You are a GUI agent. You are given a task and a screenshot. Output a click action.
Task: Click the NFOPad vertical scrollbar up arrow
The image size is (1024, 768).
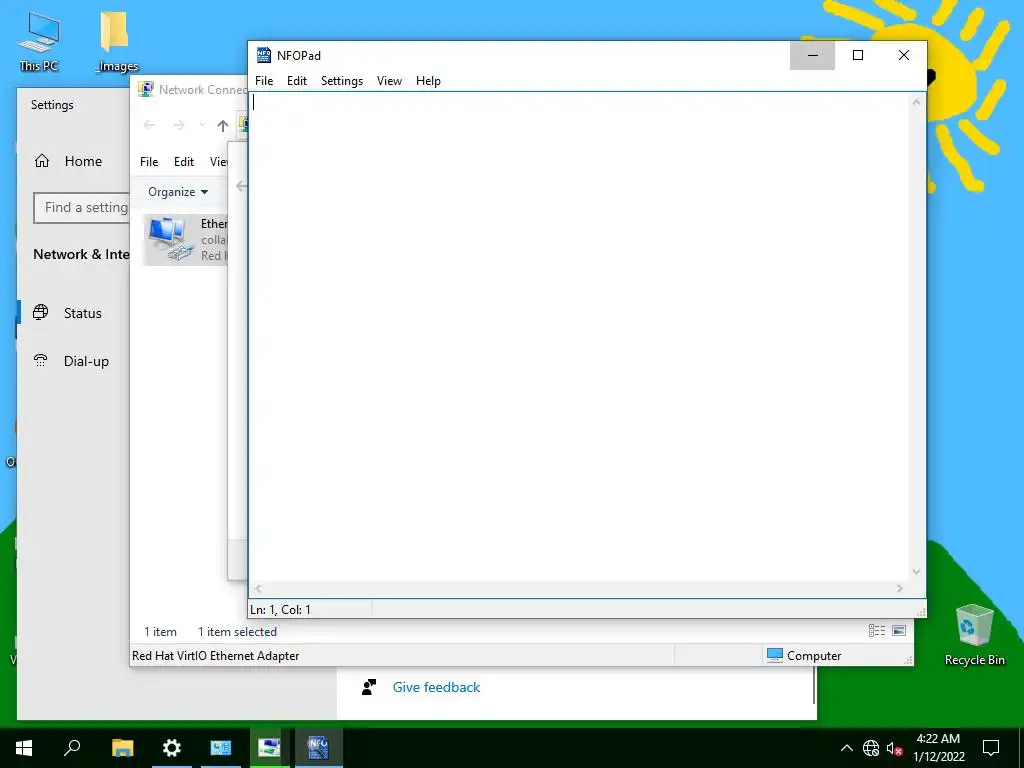(x=916, y=102)
